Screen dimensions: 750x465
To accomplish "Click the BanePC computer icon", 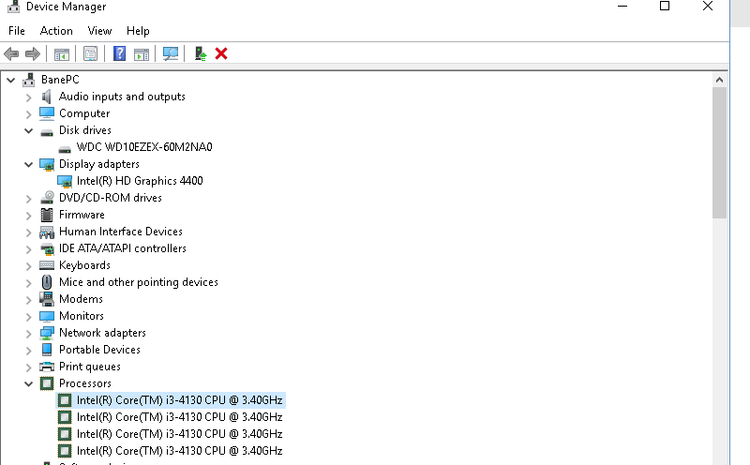I will (29, 80).
